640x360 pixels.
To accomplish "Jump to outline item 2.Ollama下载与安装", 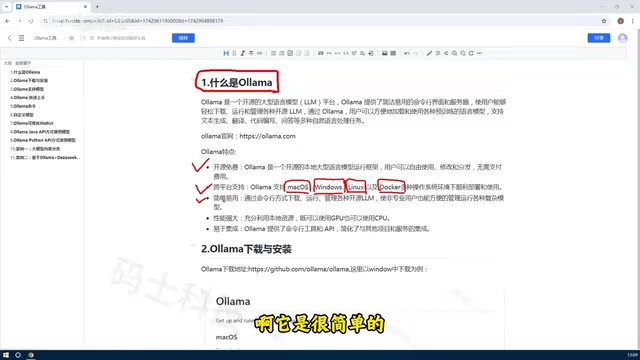I will [x=29, y=80].
